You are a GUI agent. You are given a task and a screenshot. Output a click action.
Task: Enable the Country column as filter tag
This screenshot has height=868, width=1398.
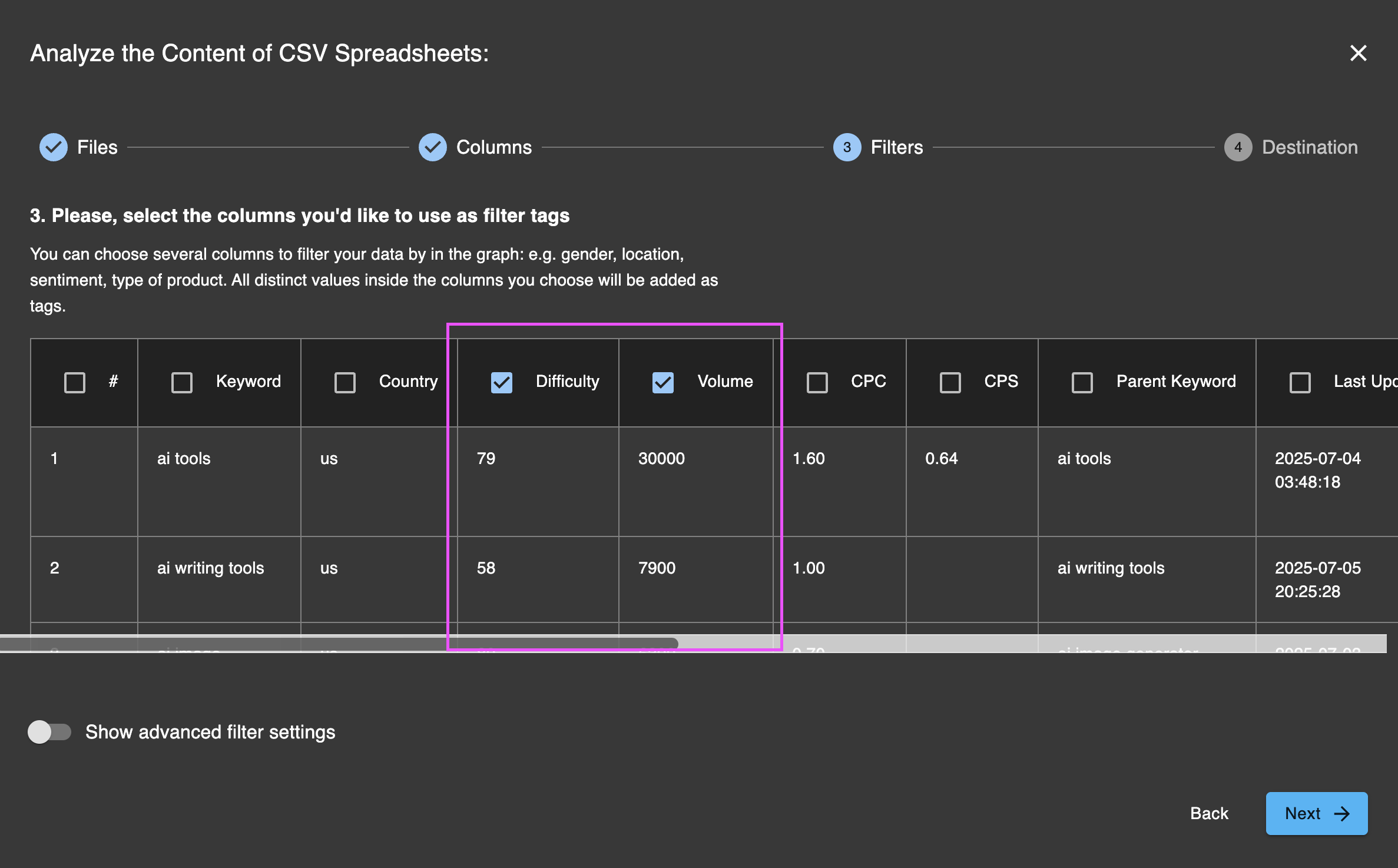pos(345,382)
